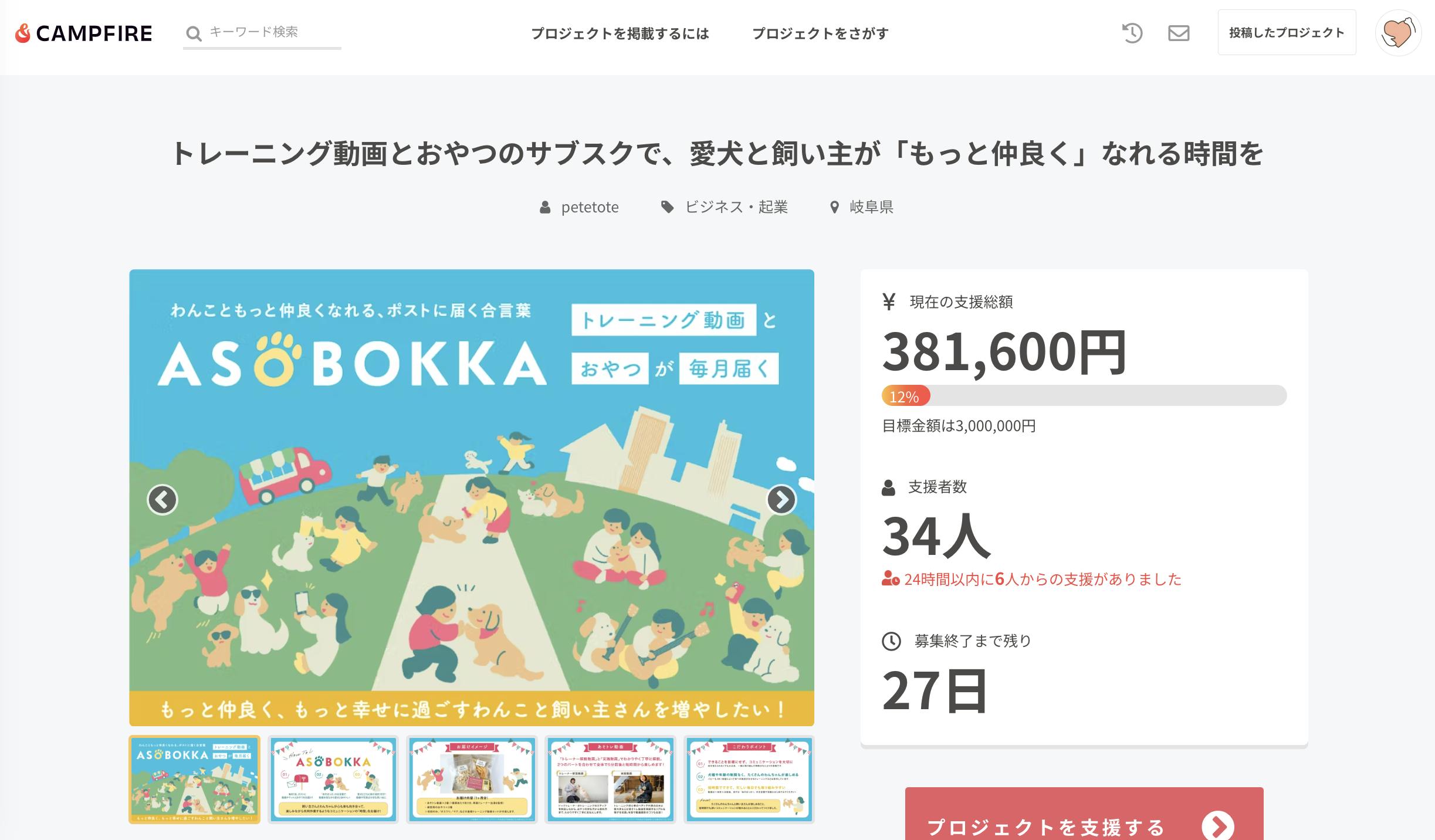
Task: Open プロジェクトを掲載するには menu item
Action: [620, 33]
